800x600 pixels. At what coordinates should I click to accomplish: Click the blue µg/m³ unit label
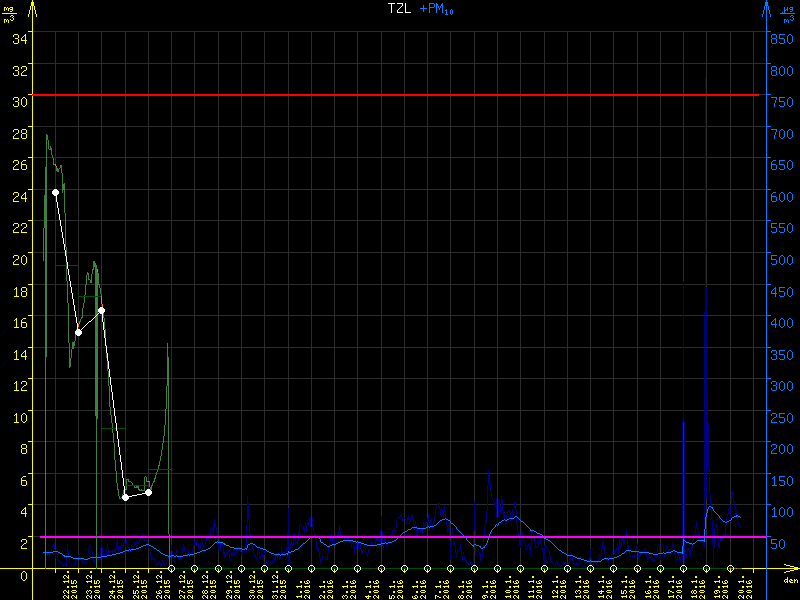(788, 13)
